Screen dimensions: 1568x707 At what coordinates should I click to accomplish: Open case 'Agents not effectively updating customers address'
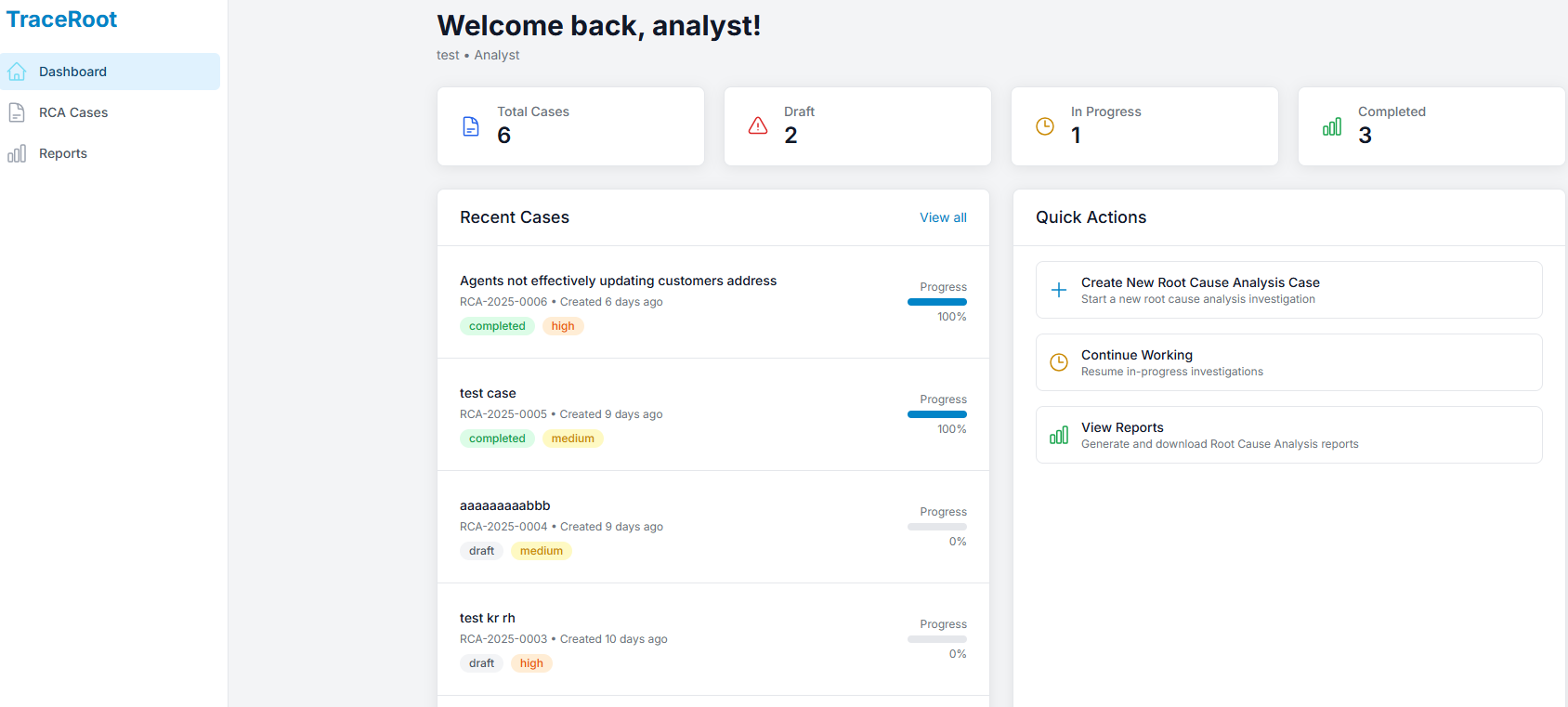[618, 281]
